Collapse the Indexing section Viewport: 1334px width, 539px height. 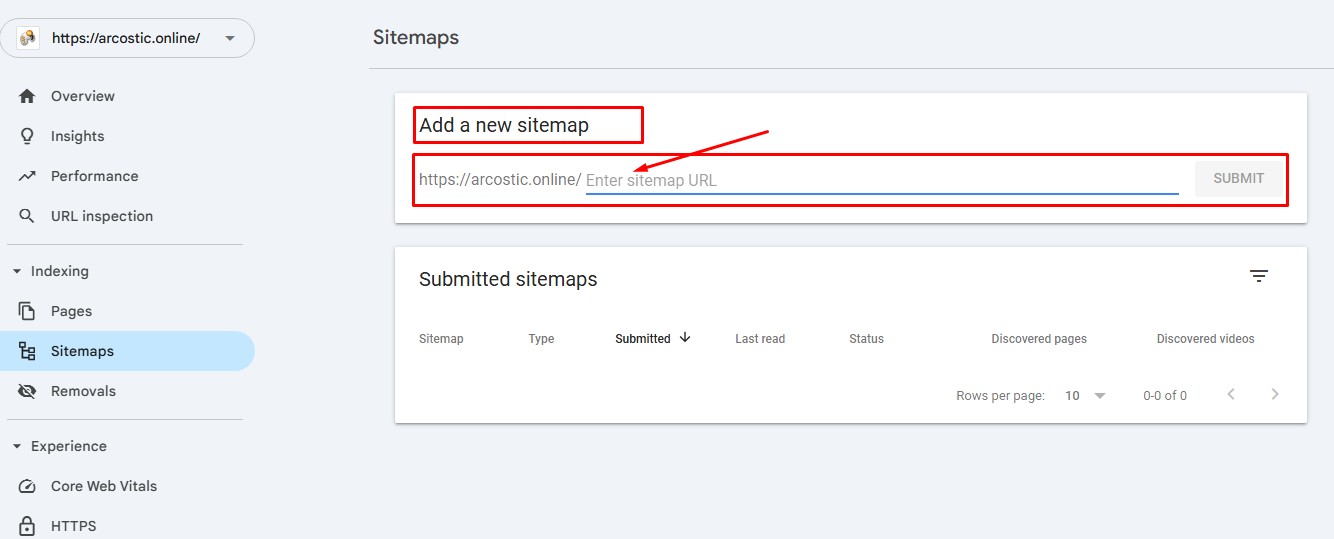coord(17,271)
